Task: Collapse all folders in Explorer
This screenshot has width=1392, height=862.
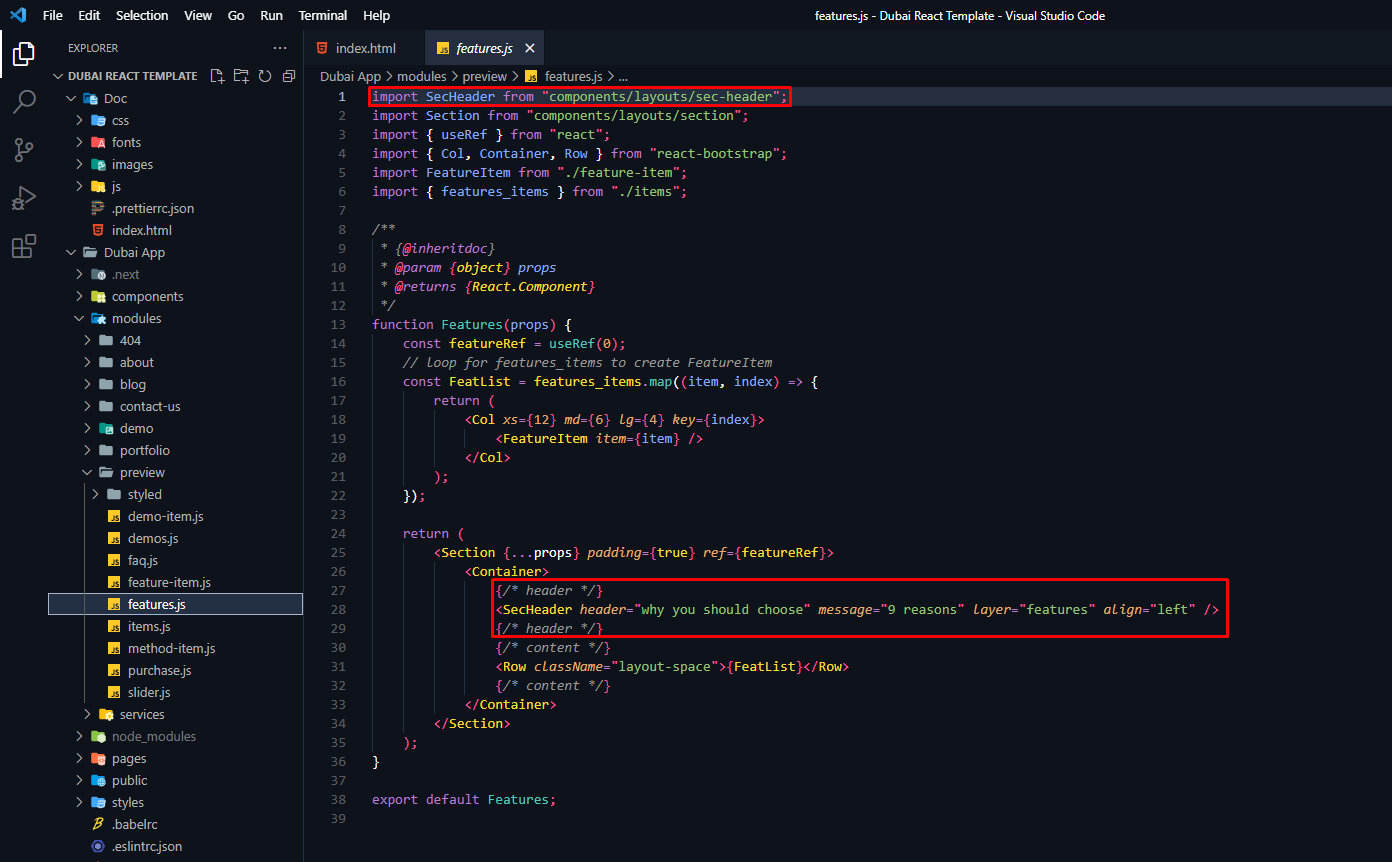Action: click(289, 76)
